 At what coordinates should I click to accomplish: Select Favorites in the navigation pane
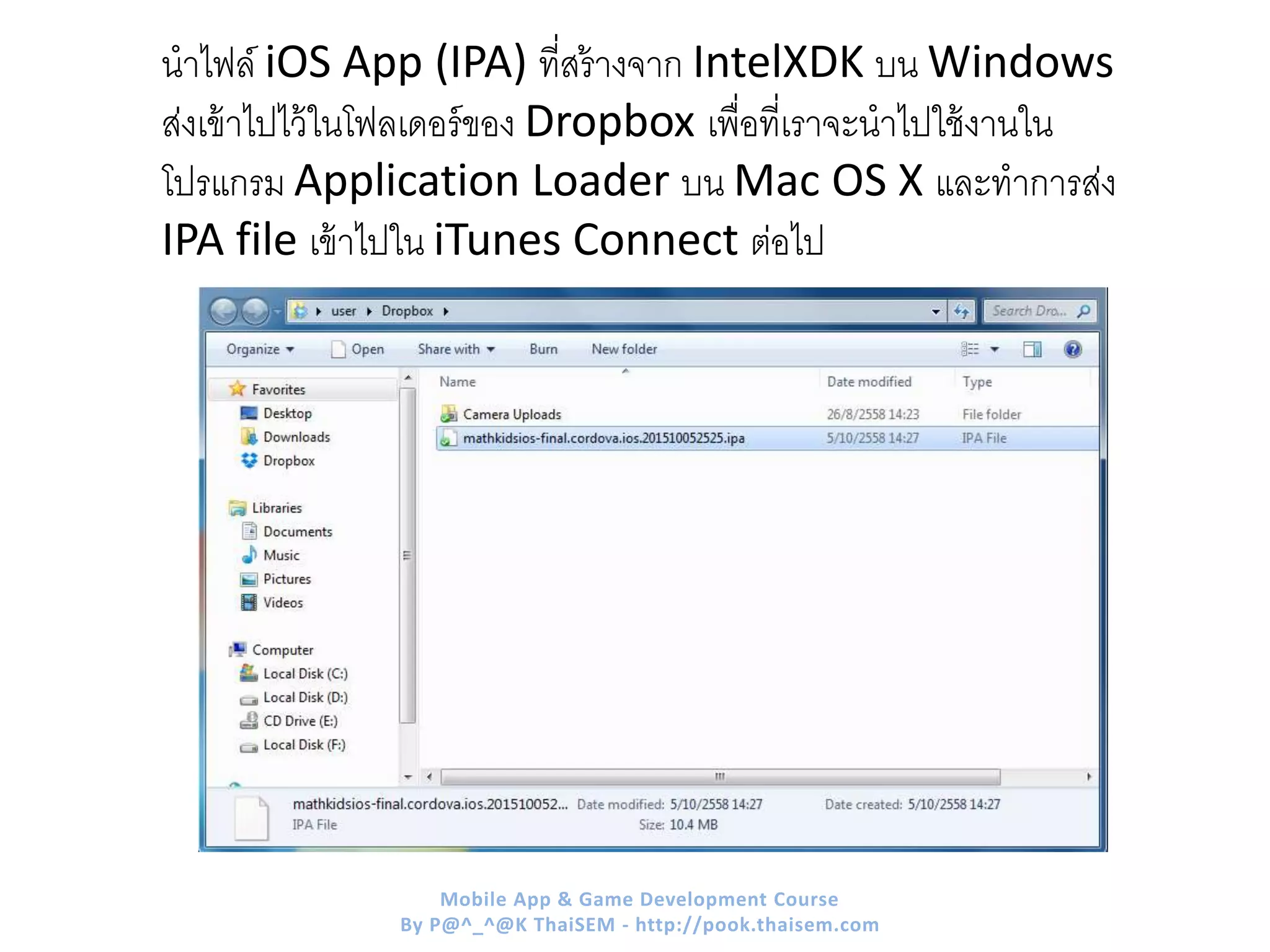click(x=278, y=390)
